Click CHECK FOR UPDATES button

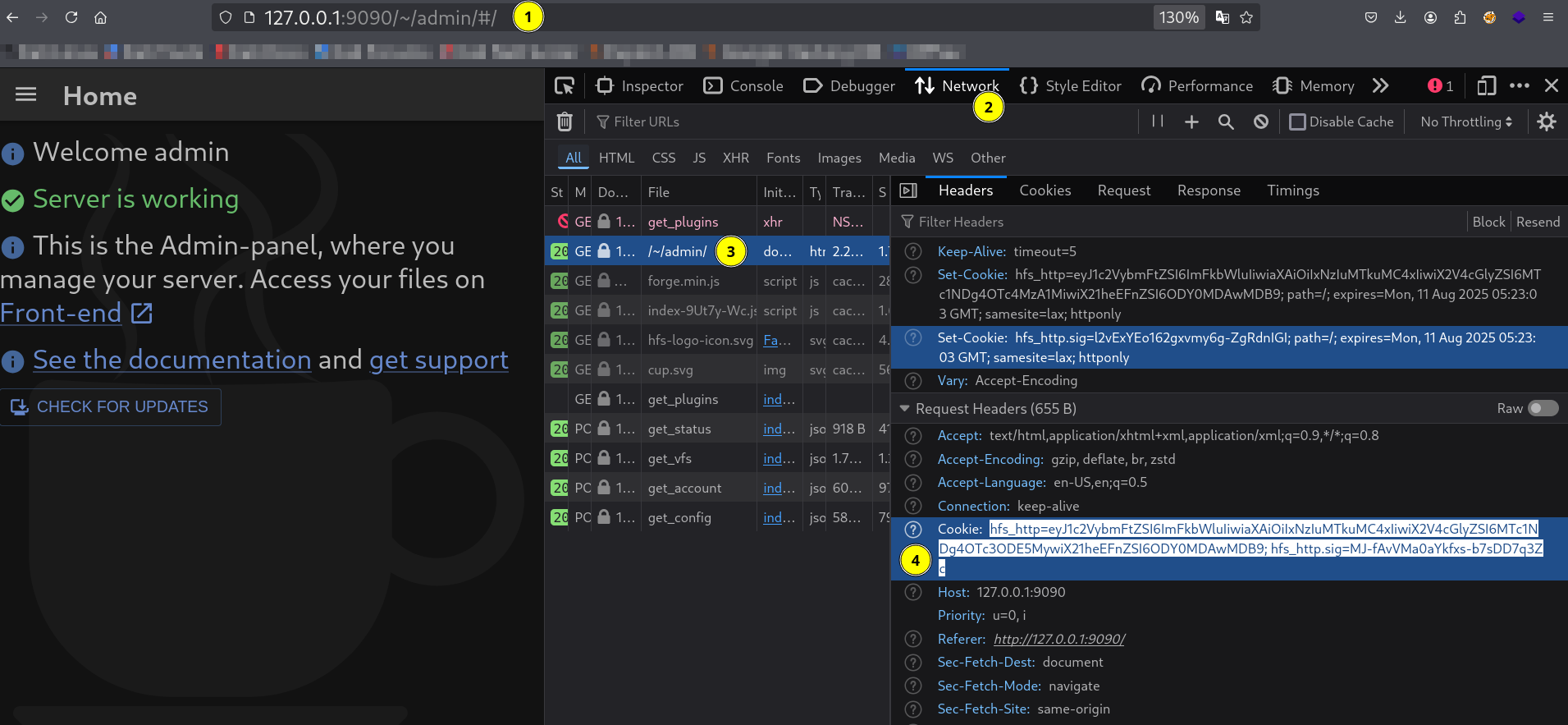tap(110, 406)
